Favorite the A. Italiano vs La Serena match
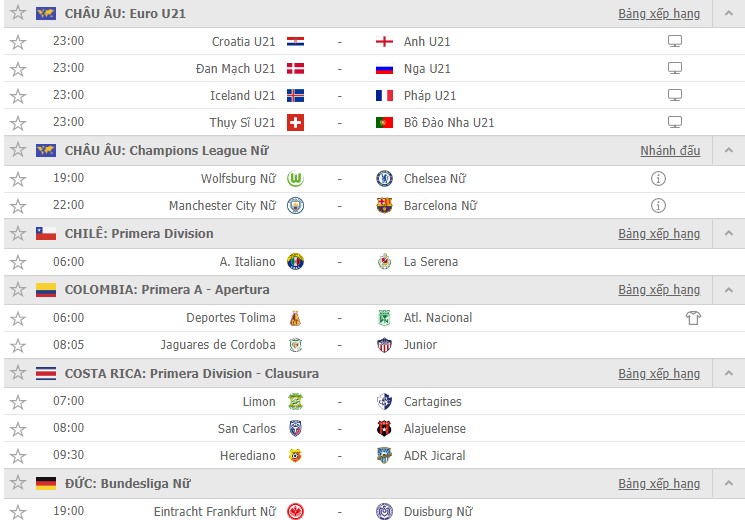The image size is (745, 520). pyautogui.click(x=18, y=262)
